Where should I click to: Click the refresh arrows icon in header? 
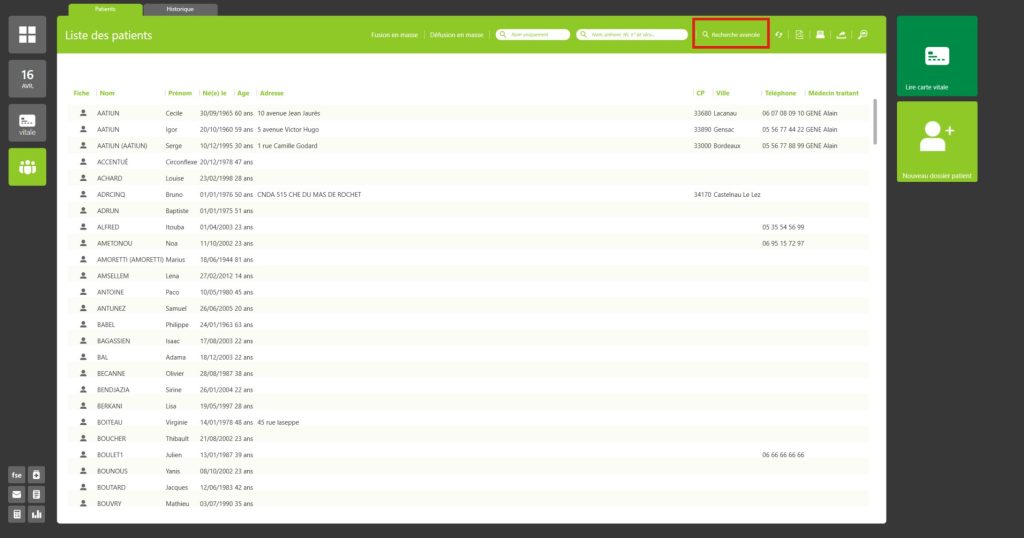(779, 35)
